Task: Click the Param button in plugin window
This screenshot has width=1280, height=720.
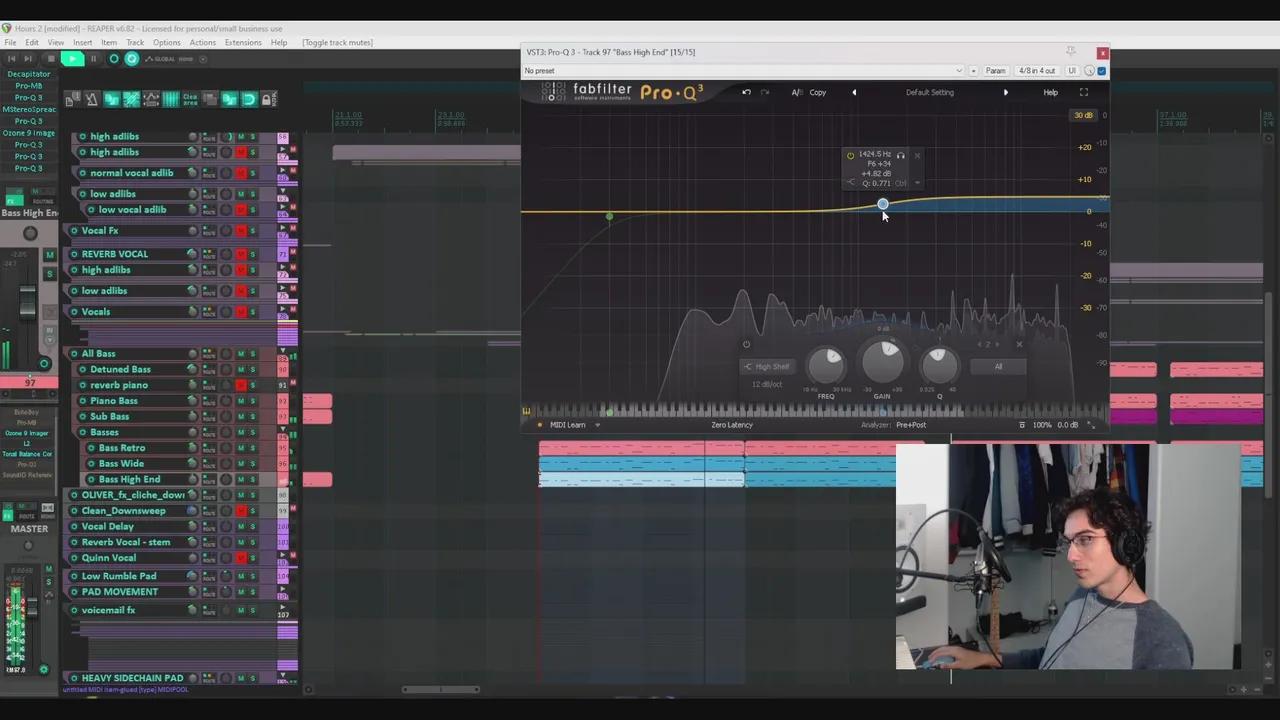Action: (995, 71)
